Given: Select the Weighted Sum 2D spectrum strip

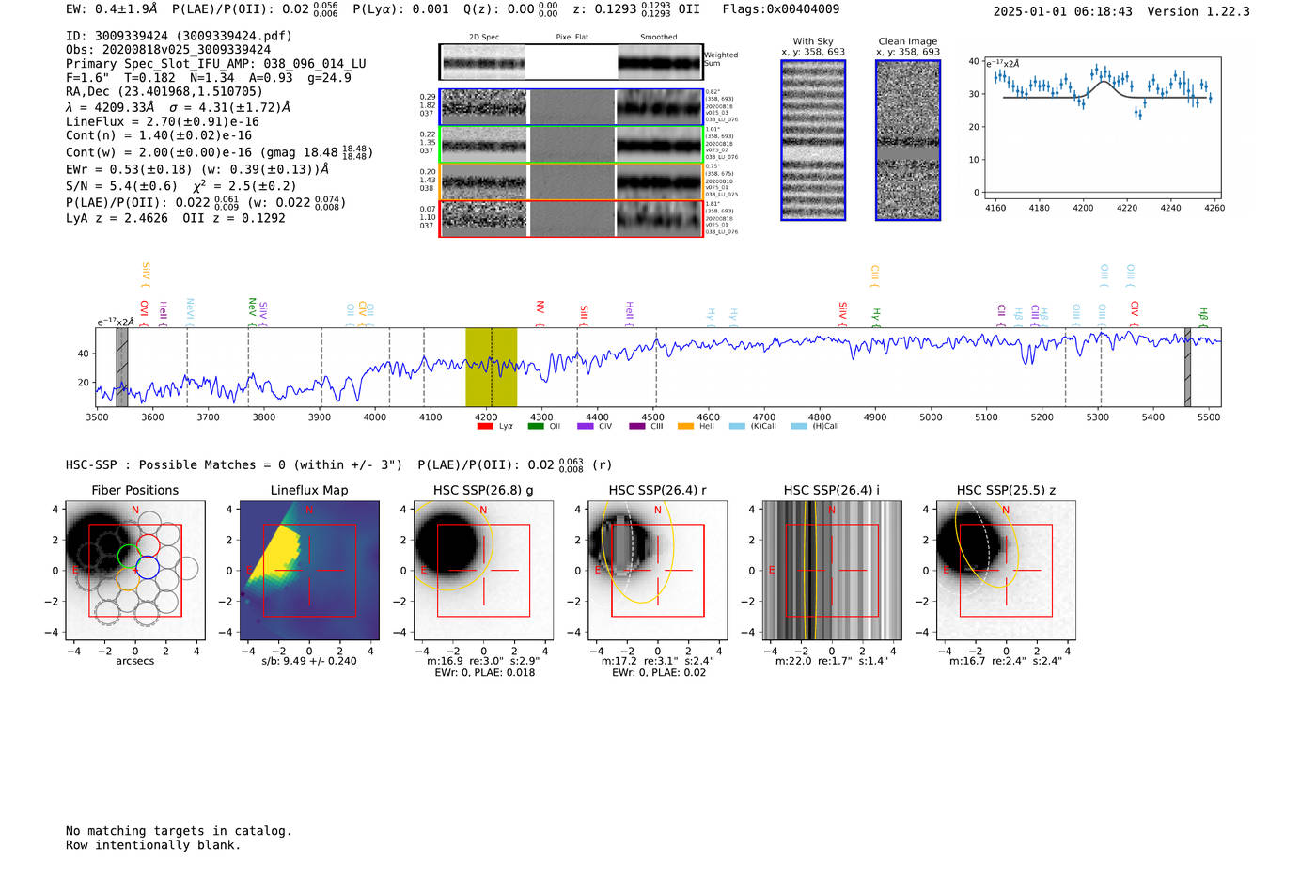Looking at the screenshot, I should click(572, 62).
